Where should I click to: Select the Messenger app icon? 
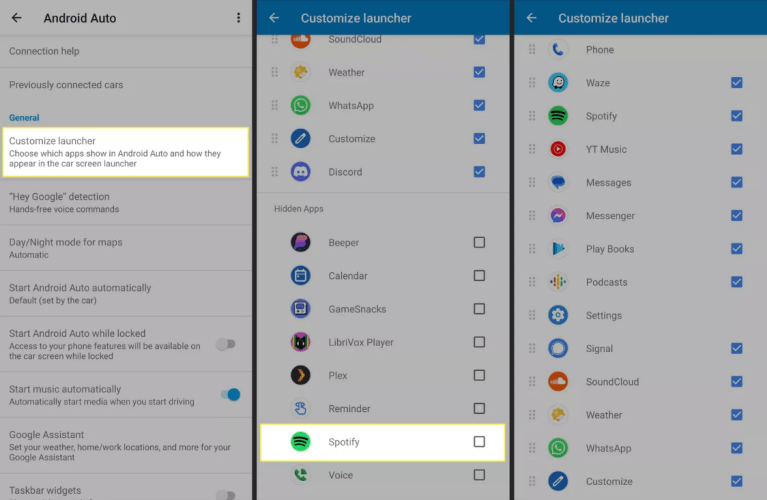(x=558, y=216)
